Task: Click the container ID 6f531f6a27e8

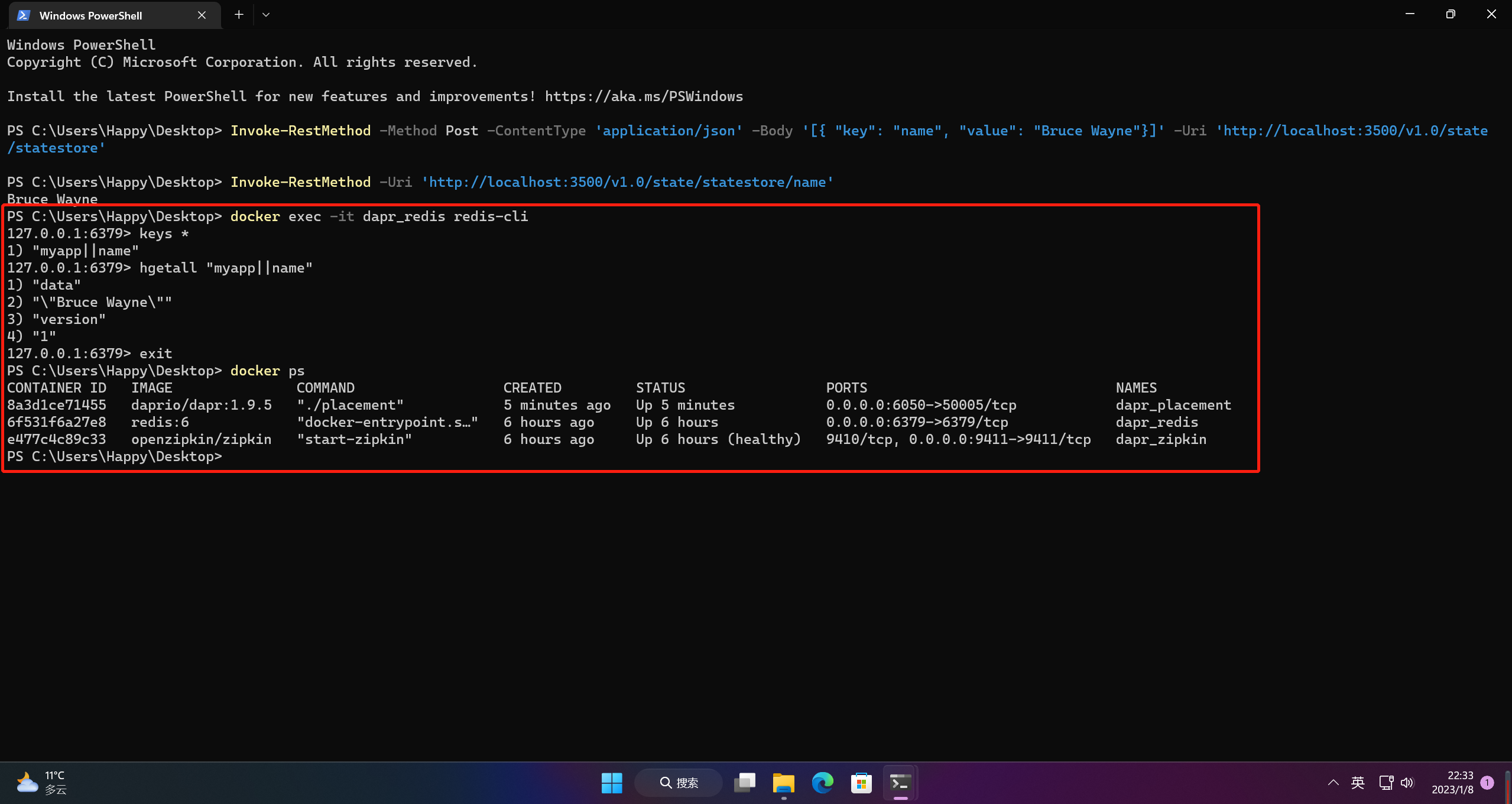Action: click(x=57, y=422)
